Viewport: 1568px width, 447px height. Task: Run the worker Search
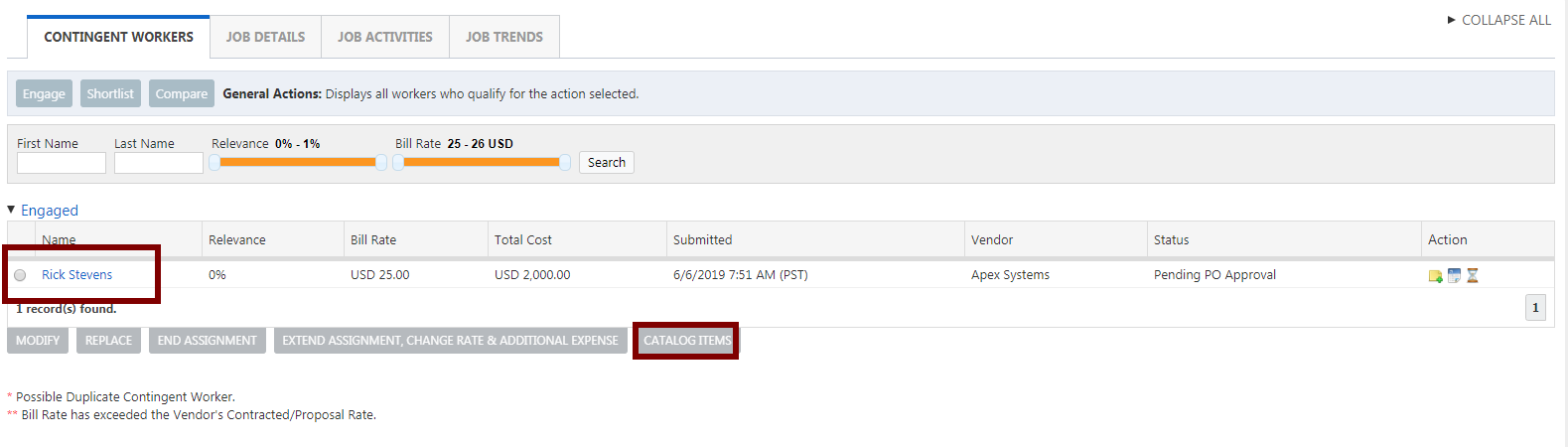607,163
